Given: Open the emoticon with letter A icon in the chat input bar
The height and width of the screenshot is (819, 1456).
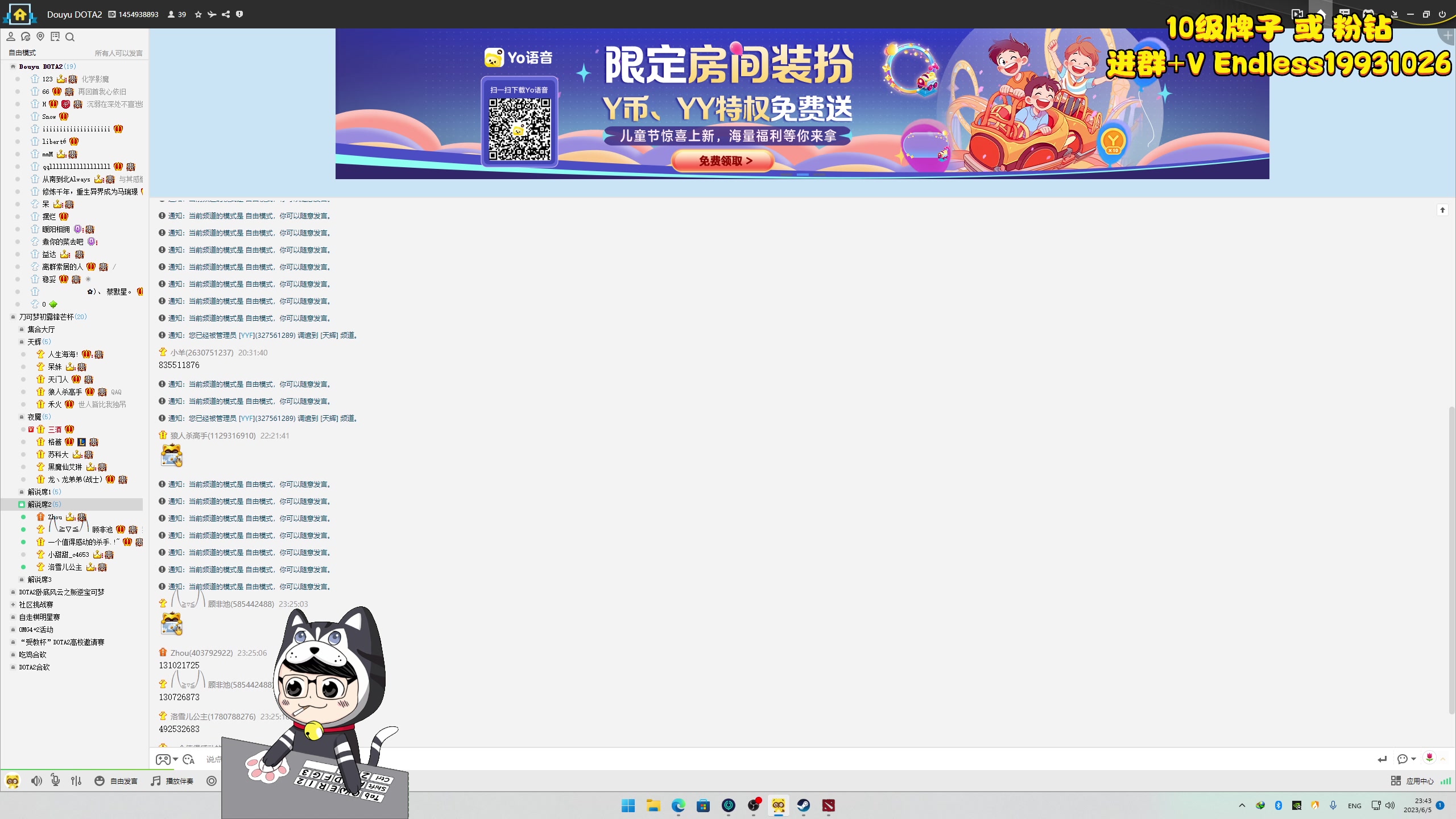Looking at the screenshot, I should point(189,759).
